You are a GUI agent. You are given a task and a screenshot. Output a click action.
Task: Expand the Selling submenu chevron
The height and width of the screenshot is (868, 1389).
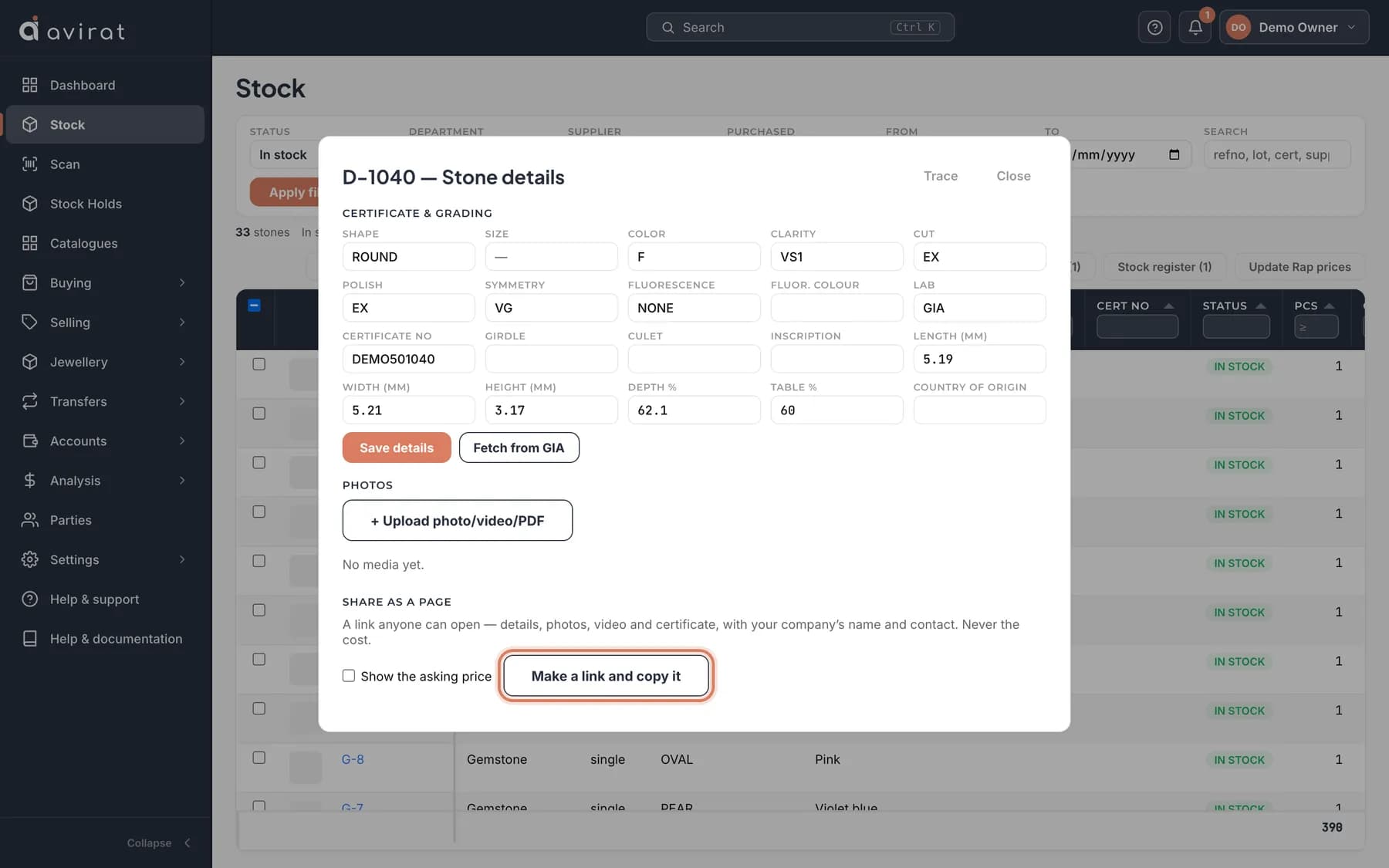(x=182, y=322)
